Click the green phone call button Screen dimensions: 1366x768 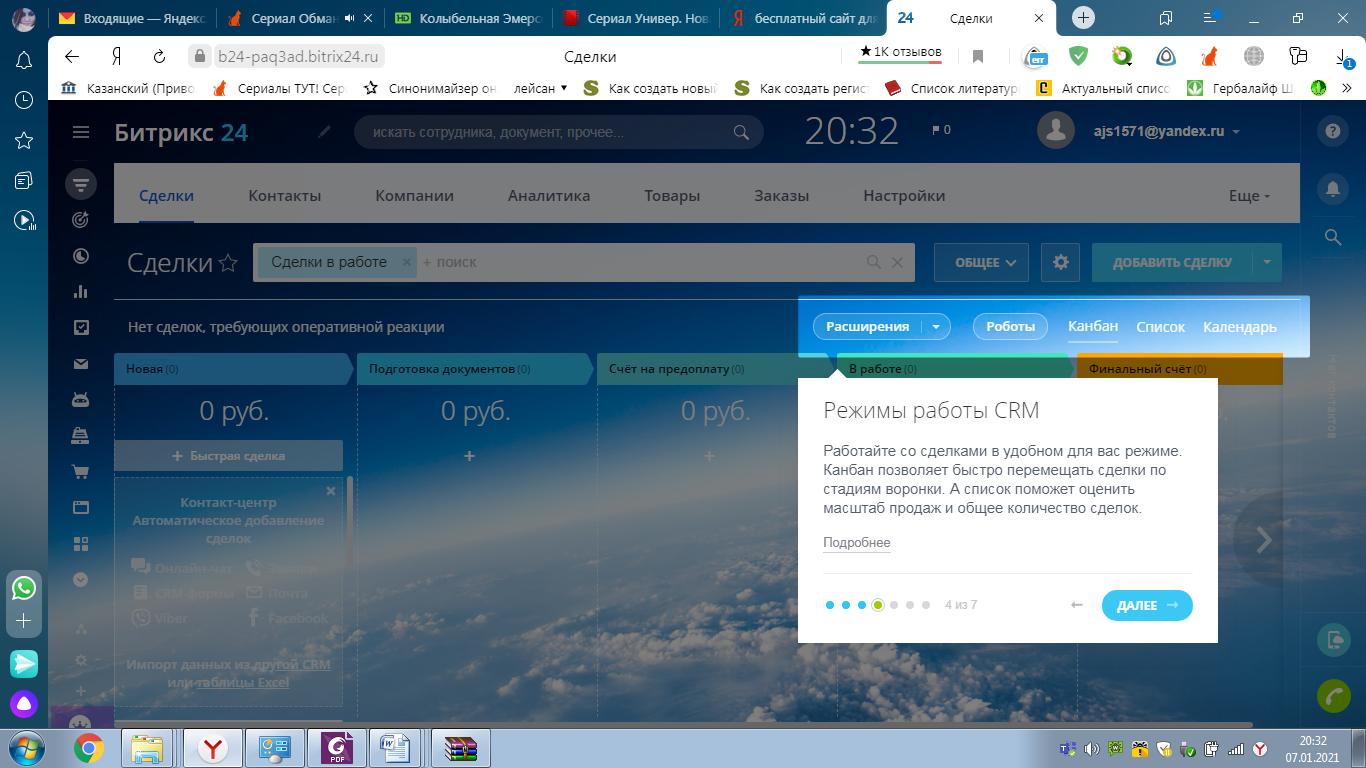click(1332, 694)
